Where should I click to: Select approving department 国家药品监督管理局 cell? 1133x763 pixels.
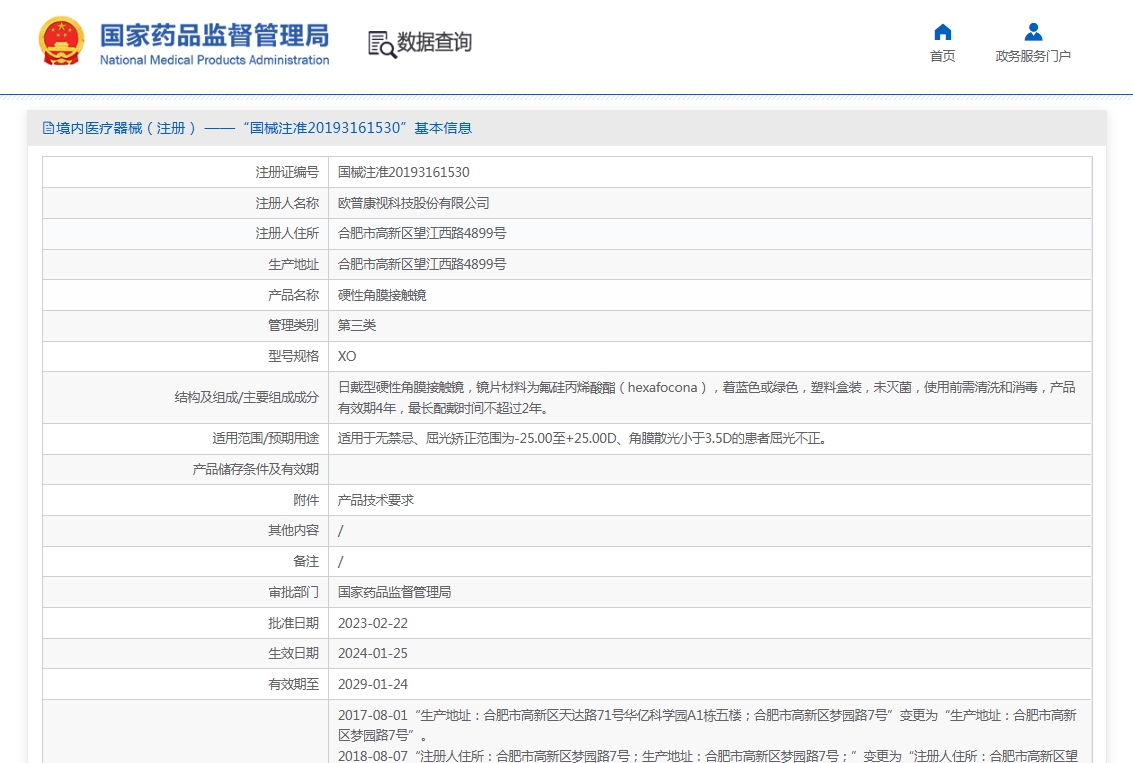(395, 592)
